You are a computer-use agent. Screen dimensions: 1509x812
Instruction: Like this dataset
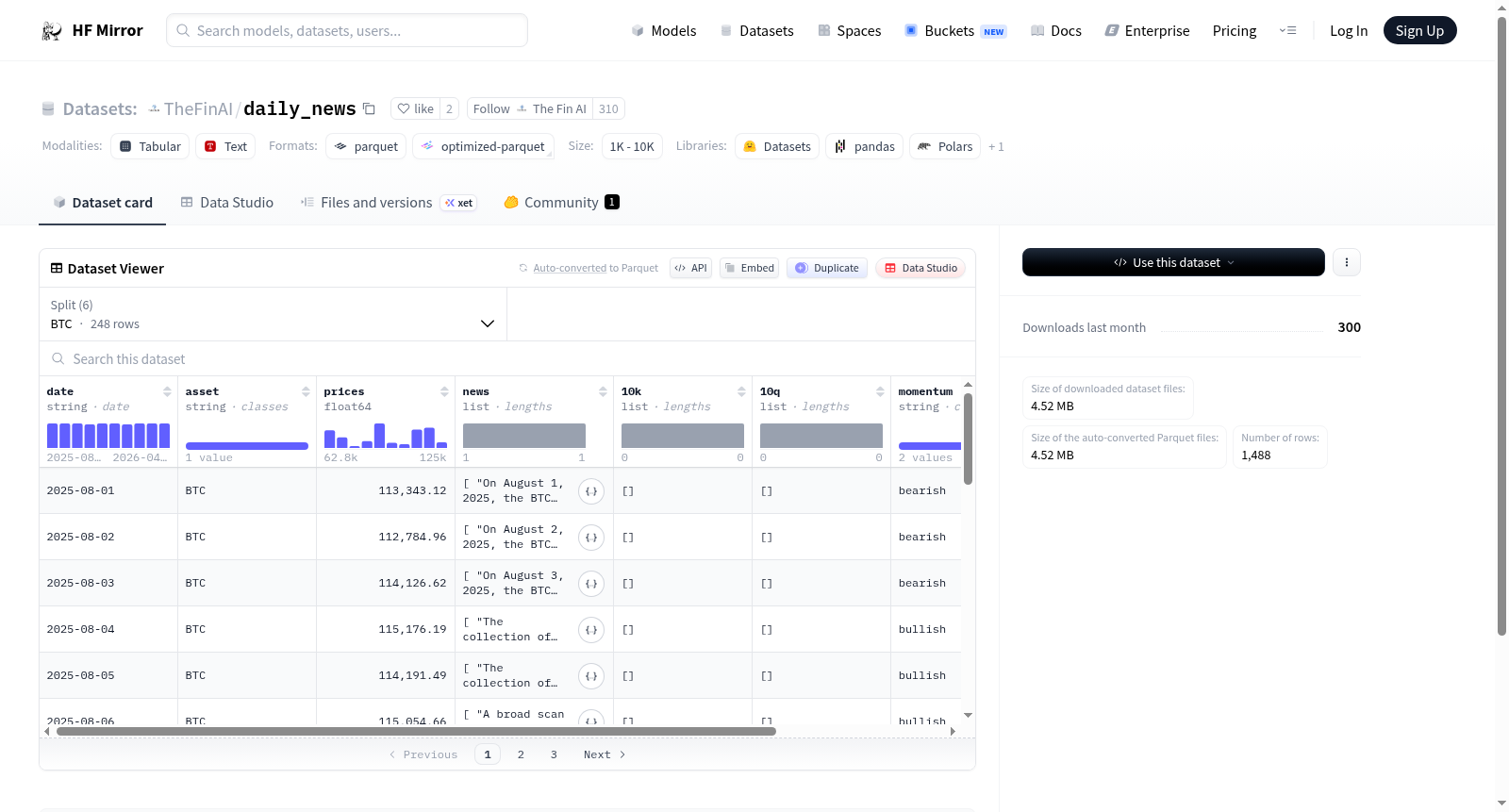point(415,109)
